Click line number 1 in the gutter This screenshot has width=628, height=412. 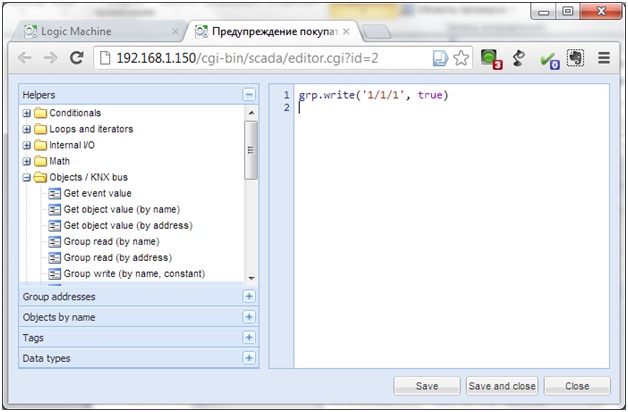coord(286,95)
